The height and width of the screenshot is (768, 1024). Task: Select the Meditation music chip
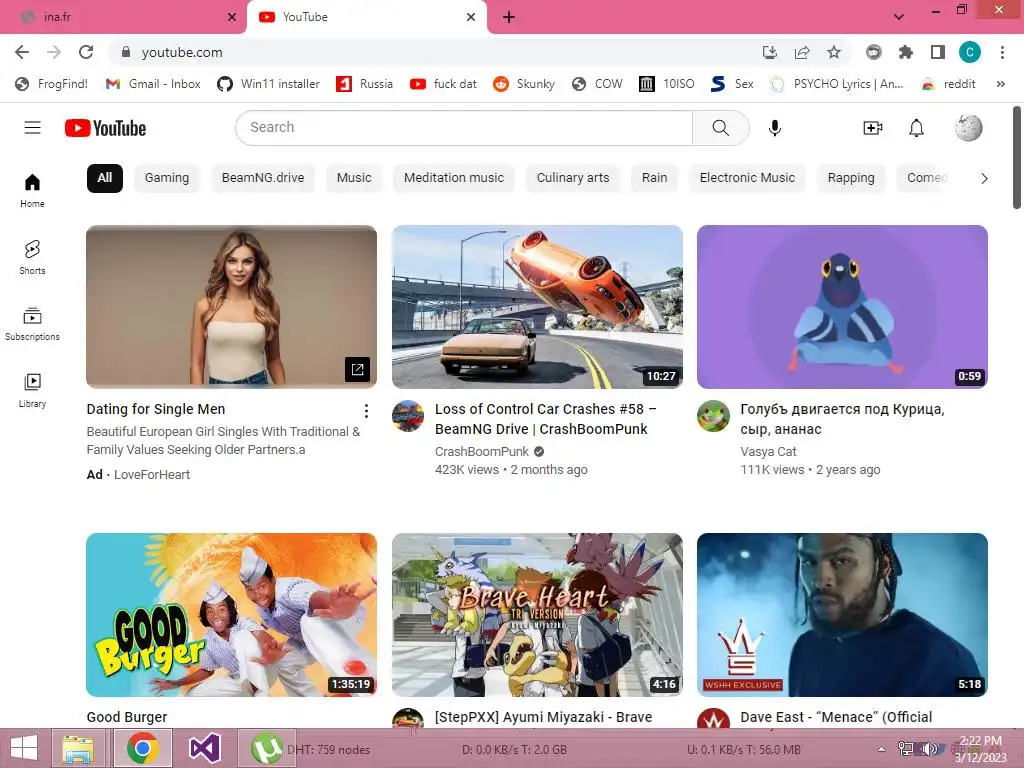pos(454,178)
